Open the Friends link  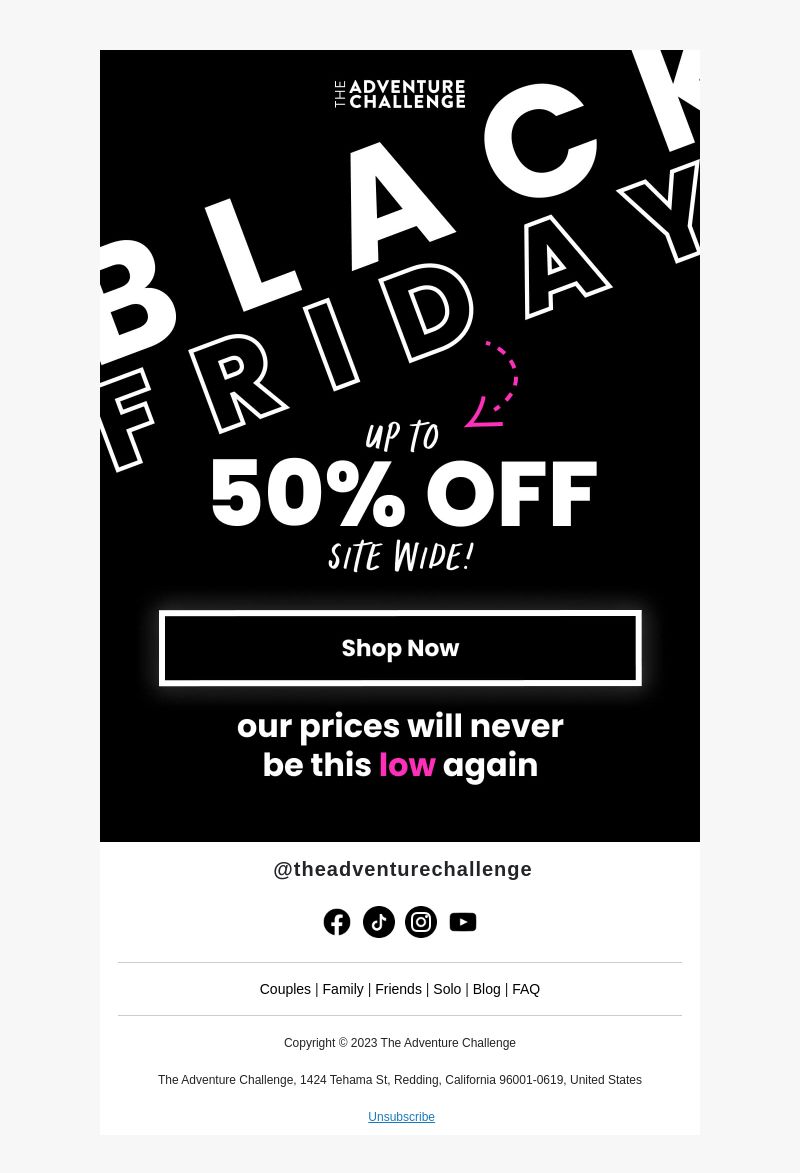point(398,989)
